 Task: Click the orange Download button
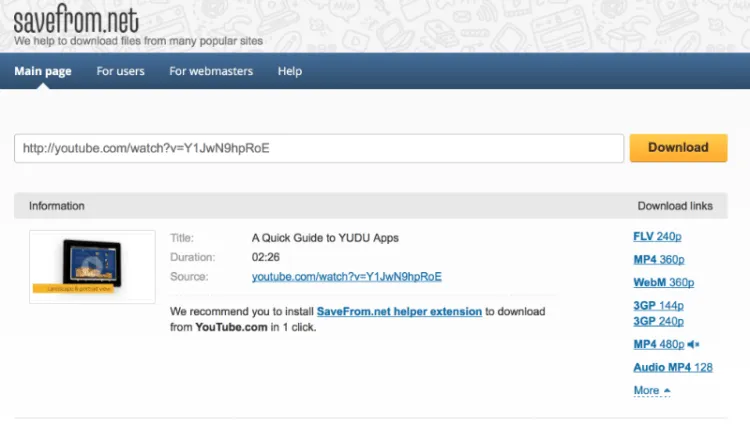coord(678,148)
